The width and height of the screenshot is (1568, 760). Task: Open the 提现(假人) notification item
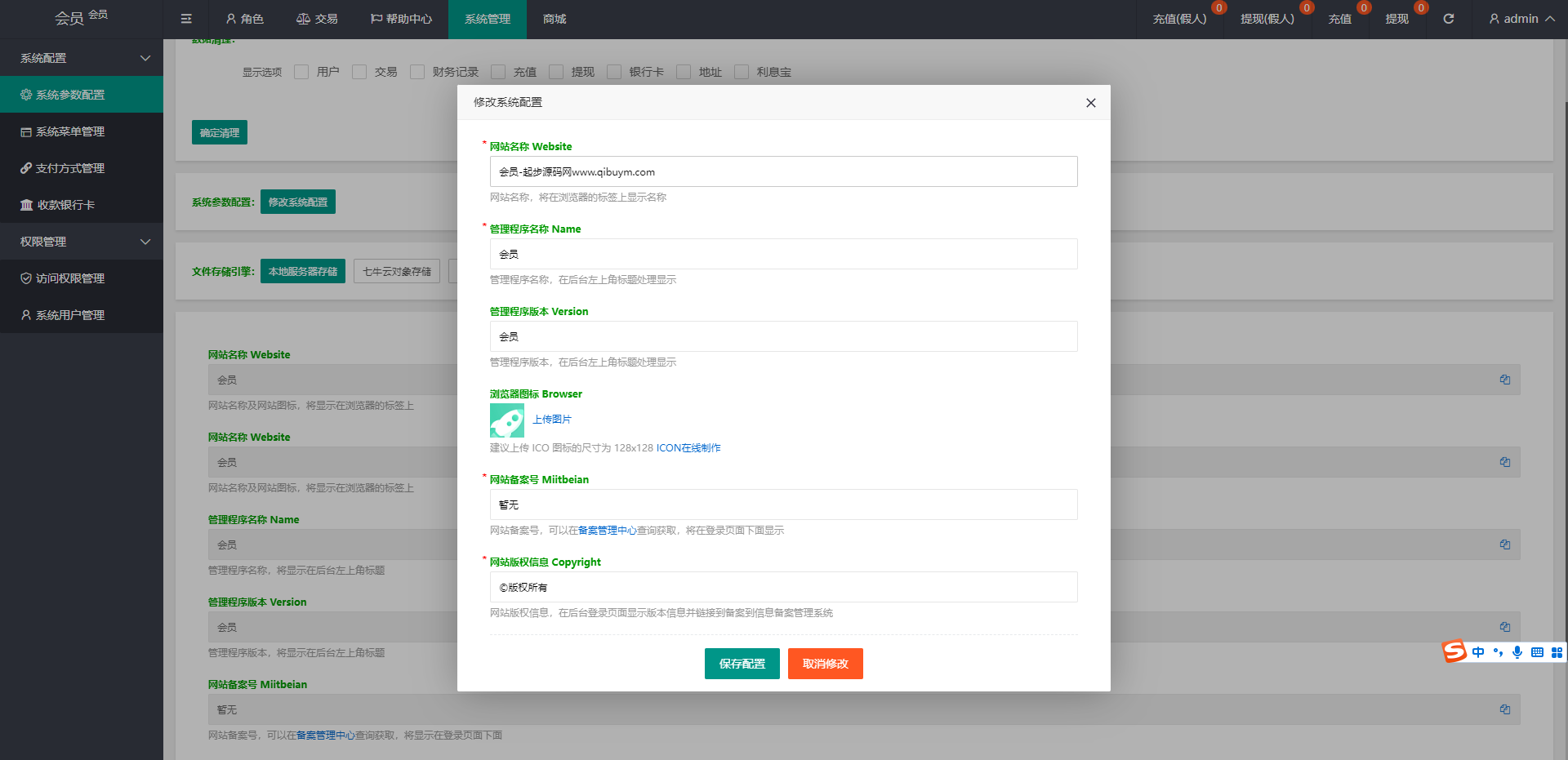click(x=1267, y=19)
